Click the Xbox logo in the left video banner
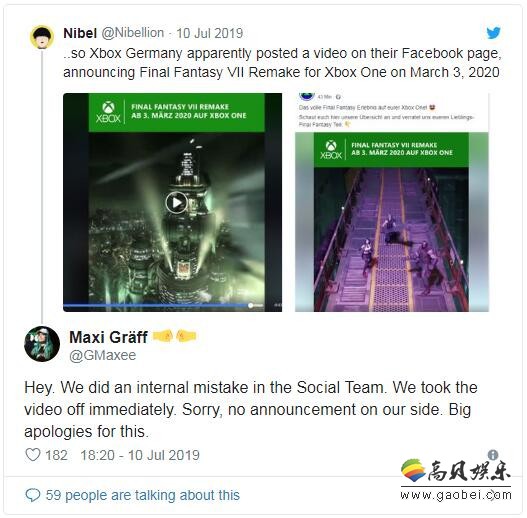527x518 pixels. click(x=108, y=112)
